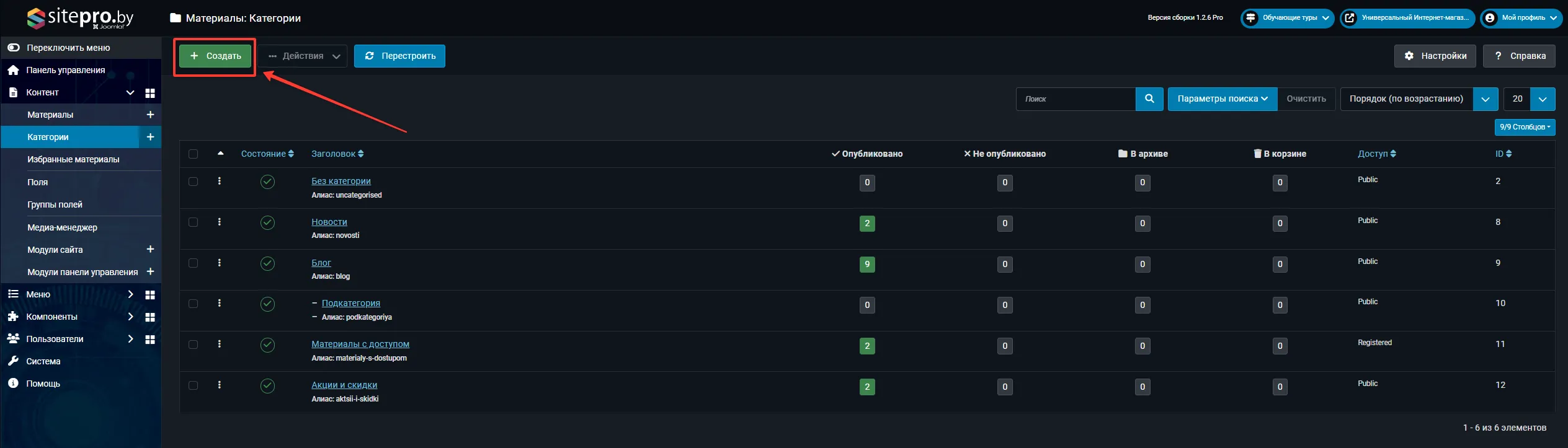The height and width of the screenshot is (448, 1568).
Task: Expand Параметры поиска filter options
Action: coord(1222,99)
